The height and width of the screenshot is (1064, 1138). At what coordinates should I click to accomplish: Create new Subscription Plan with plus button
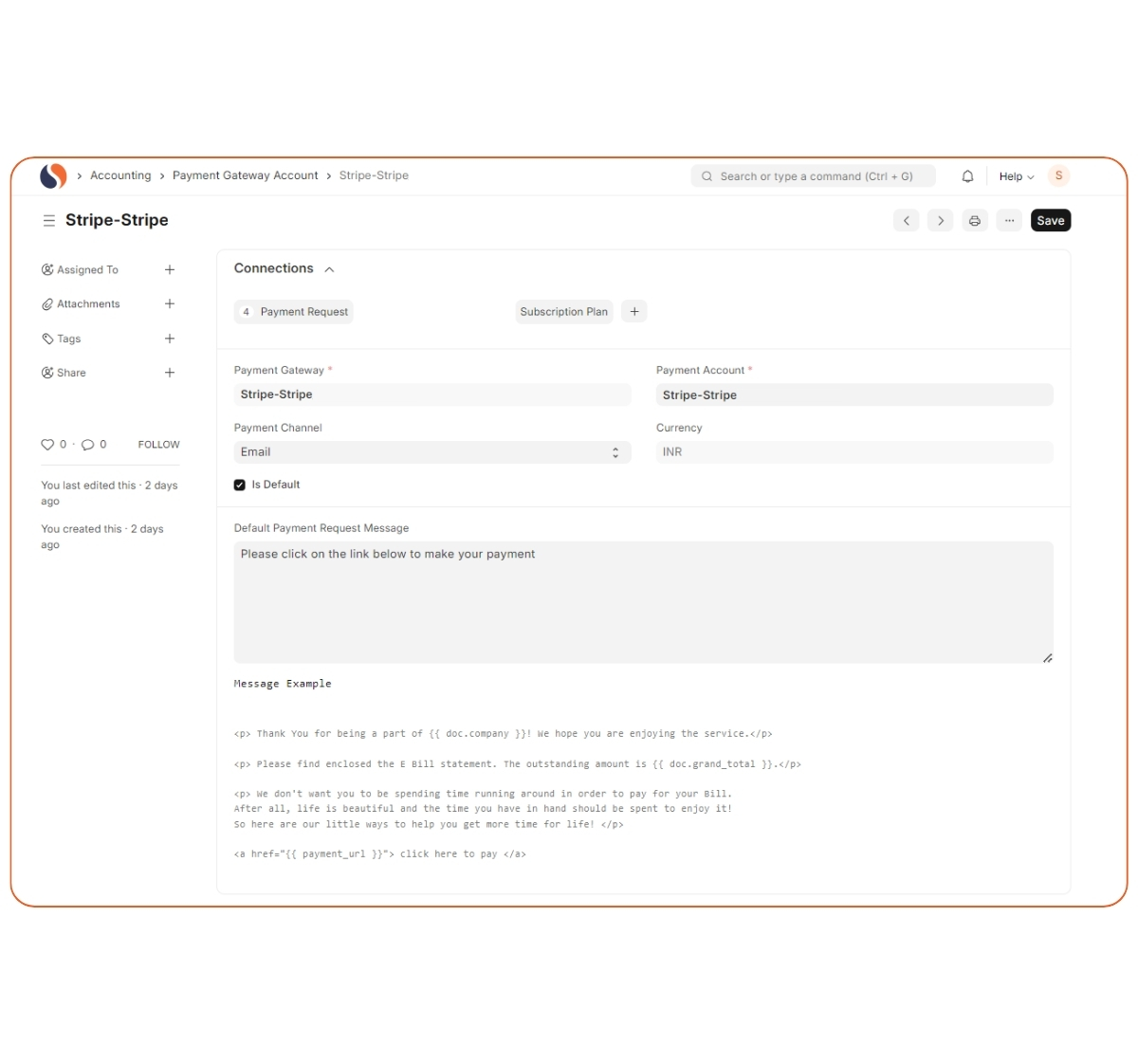634,312
